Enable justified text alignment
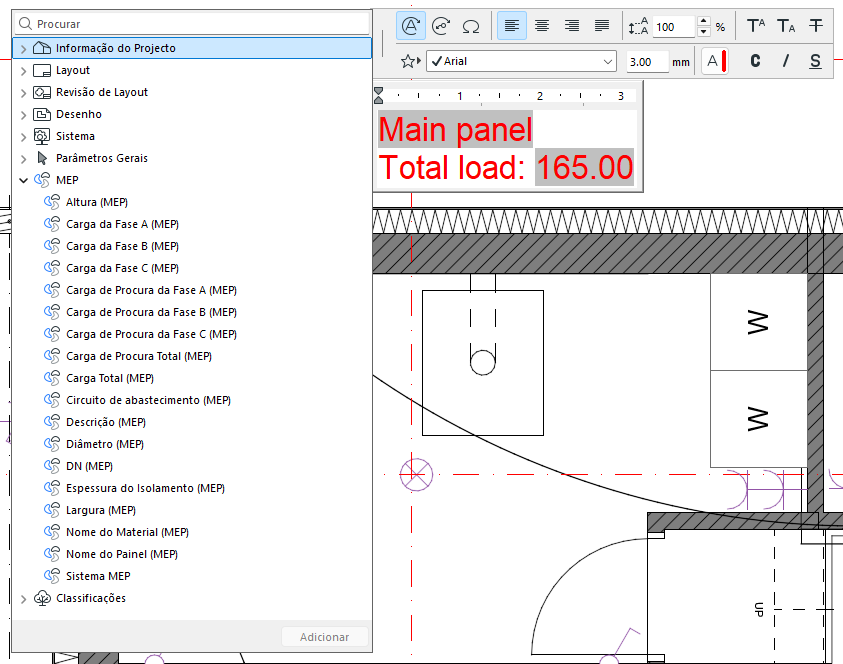 pyautogui.click(x=602, y=26)
